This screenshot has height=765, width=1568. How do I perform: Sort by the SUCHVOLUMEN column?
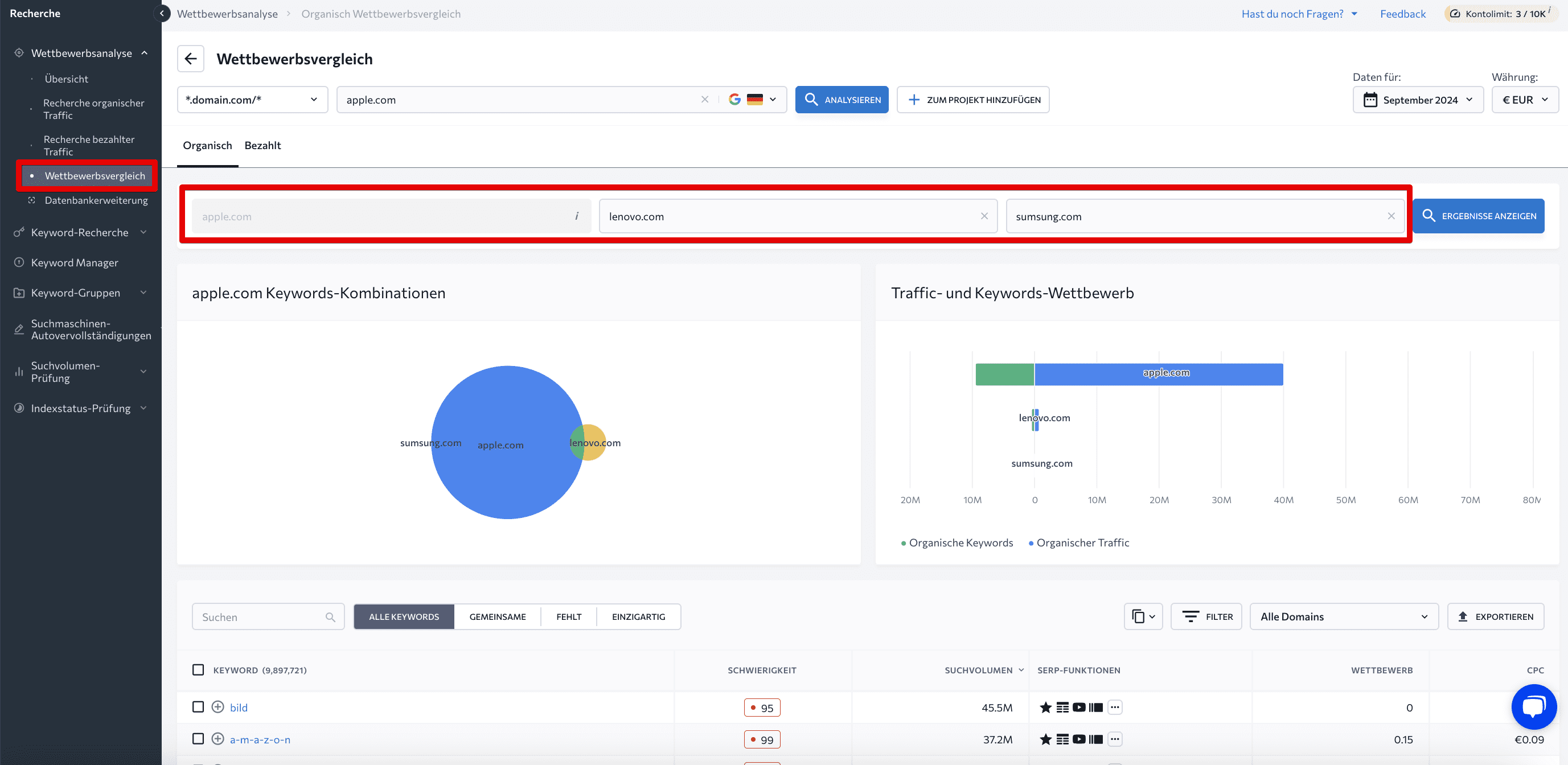[984, 670]
